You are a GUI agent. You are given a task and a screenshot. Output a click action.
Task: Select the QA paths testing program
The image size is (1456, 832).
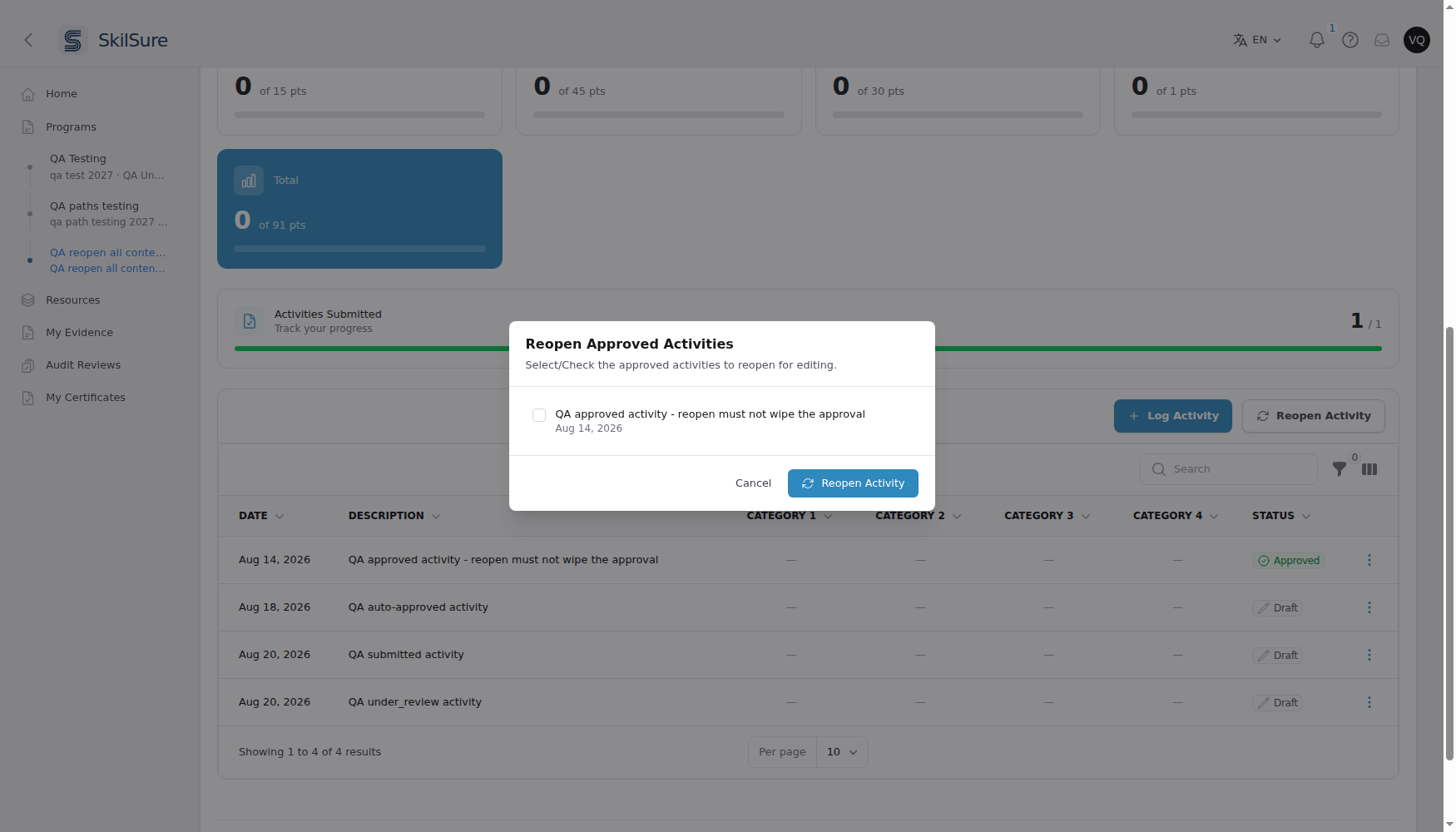107,214
